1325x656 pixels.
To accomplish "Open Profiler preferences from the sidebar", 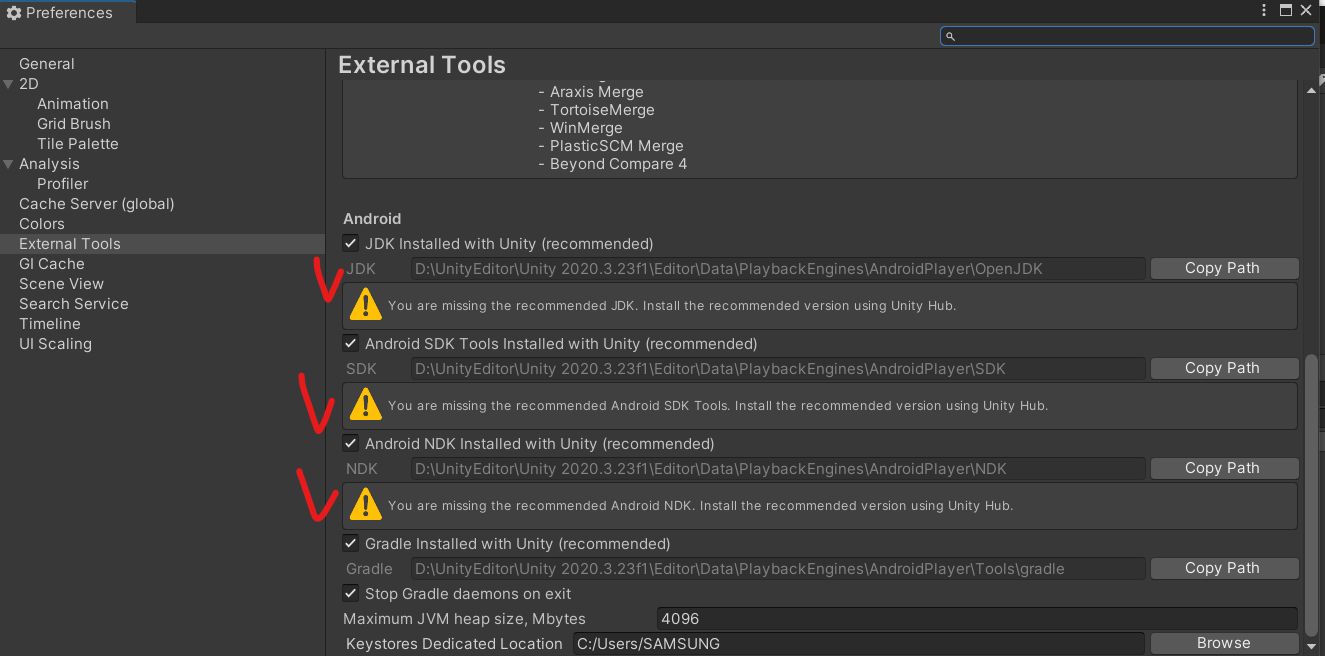I will pos(62,183).
